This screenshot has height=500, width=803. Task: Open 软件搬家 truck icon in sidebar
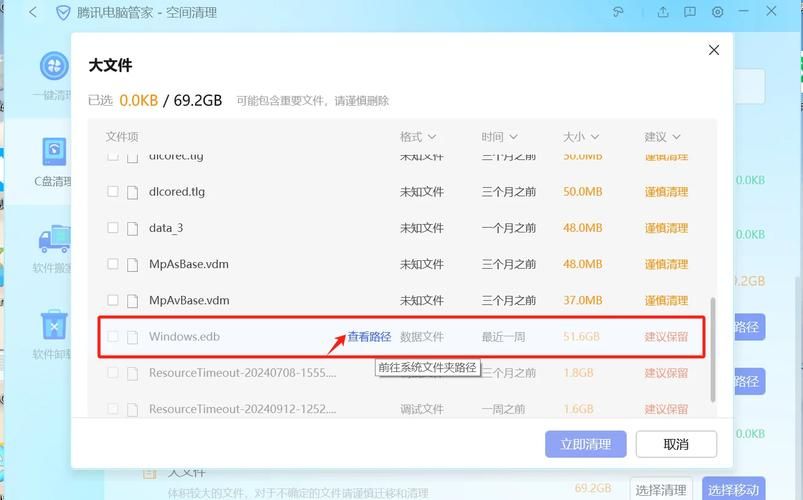pos(54,239)
